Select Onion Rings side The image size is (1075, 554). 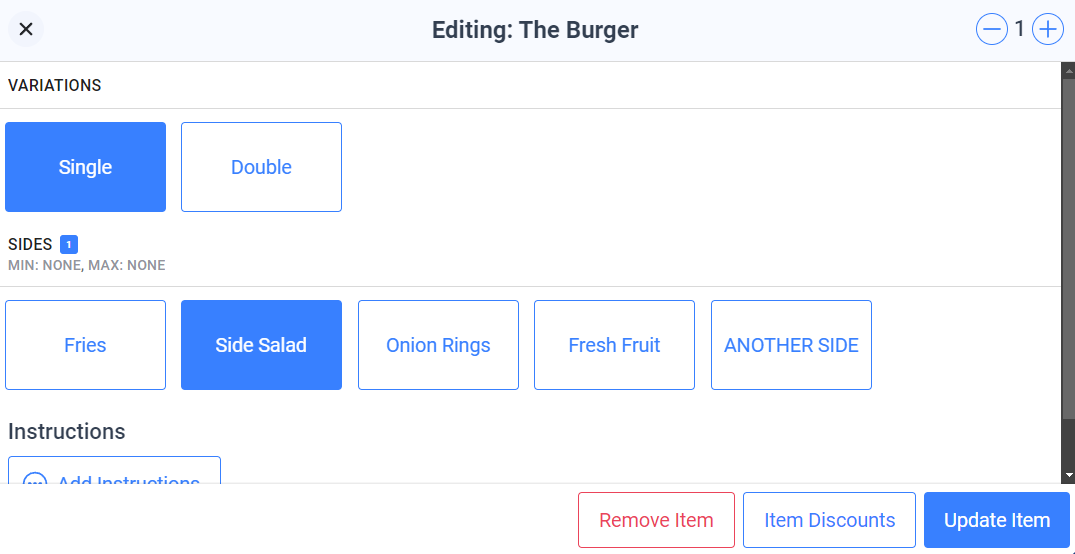(438, 345)
